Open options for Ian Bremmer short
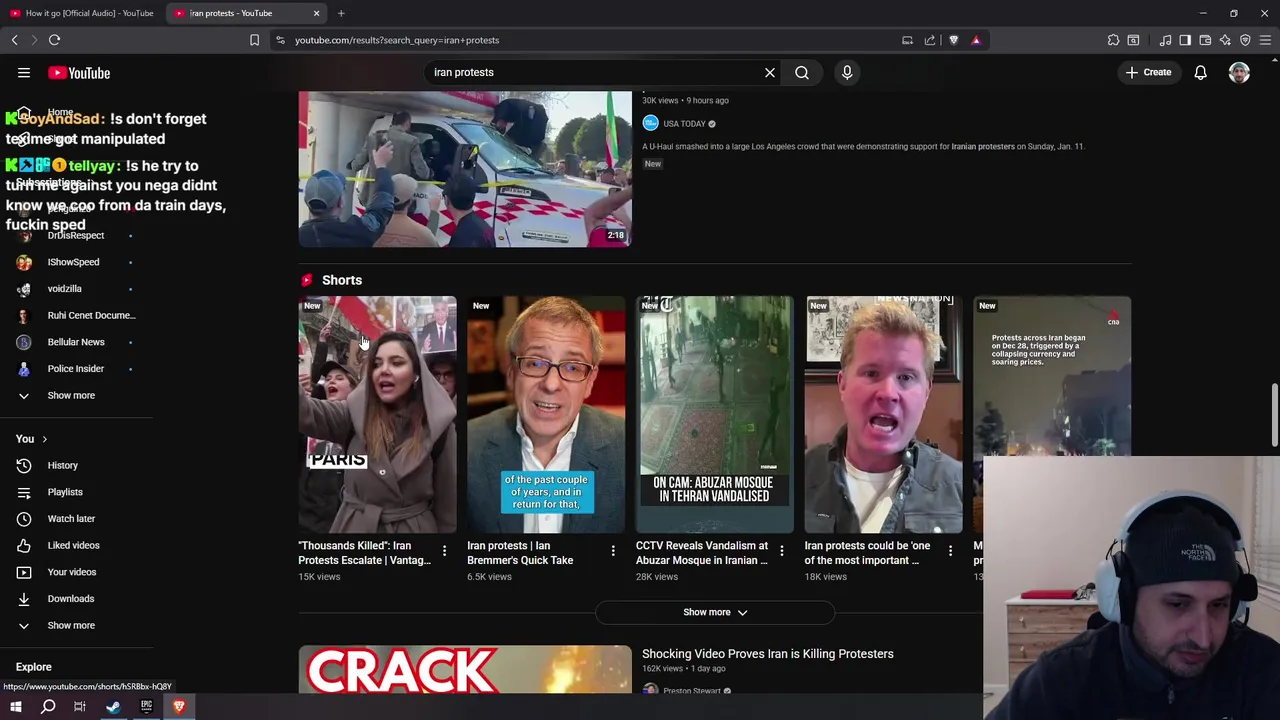The width and height of the screenshot is (1280, 720). coord(613,550)
